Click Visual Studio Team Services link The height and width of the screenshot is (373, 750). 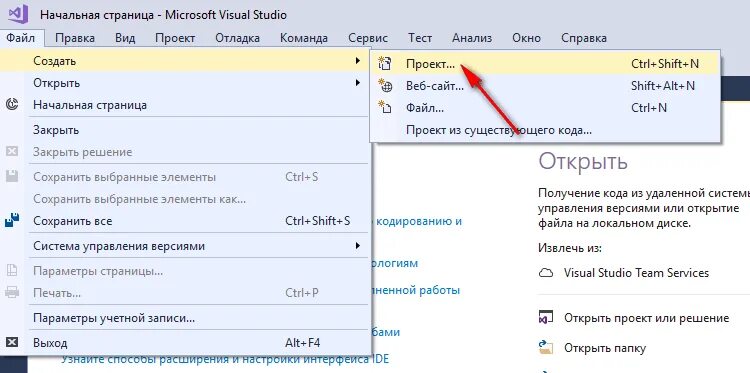tap(636, 273)
